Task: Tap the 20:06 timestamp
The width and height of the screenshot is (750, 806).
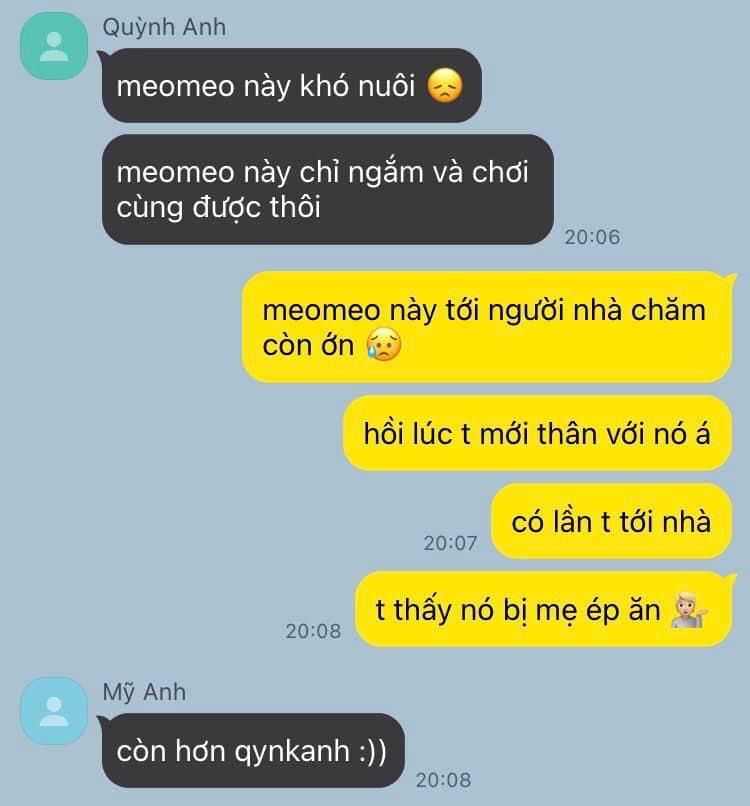Action: tap(592, 237)
